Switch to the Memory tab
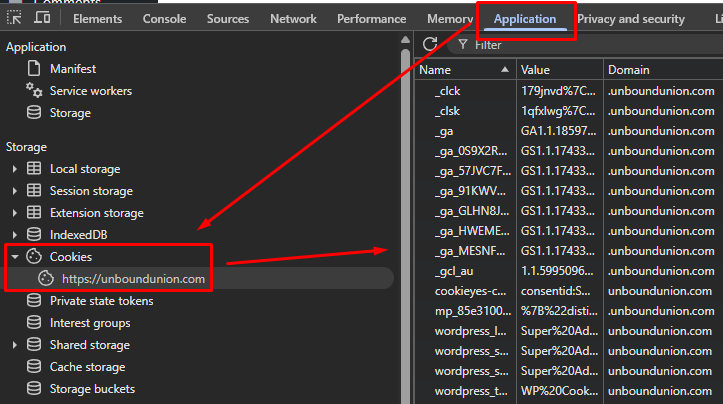This screenshot has height=404, width=723. pyautogui.click(x=450, y=19)
